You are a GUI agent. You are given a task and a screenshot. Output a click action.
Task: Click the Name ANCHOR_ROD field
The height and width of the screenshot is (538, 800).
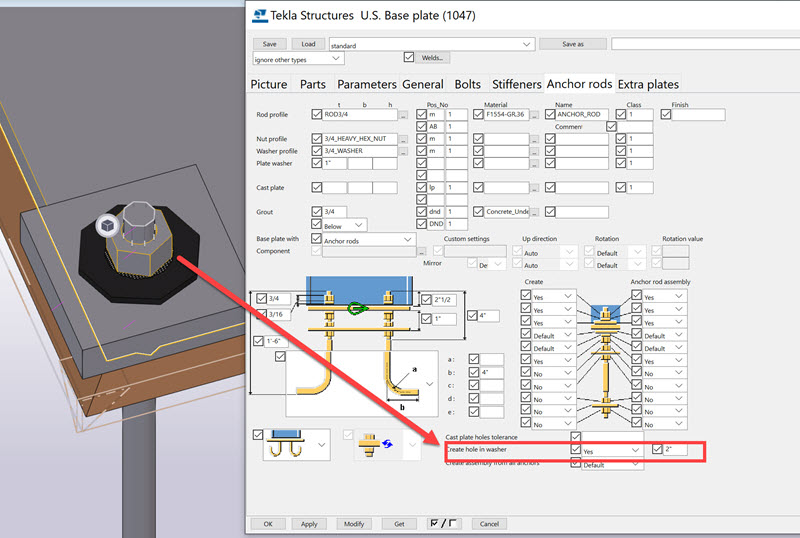[582, 114]
